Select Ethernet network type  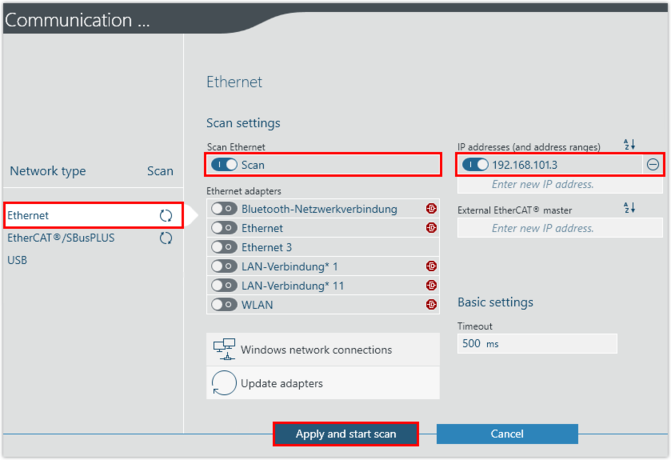[x=28, y=215]
